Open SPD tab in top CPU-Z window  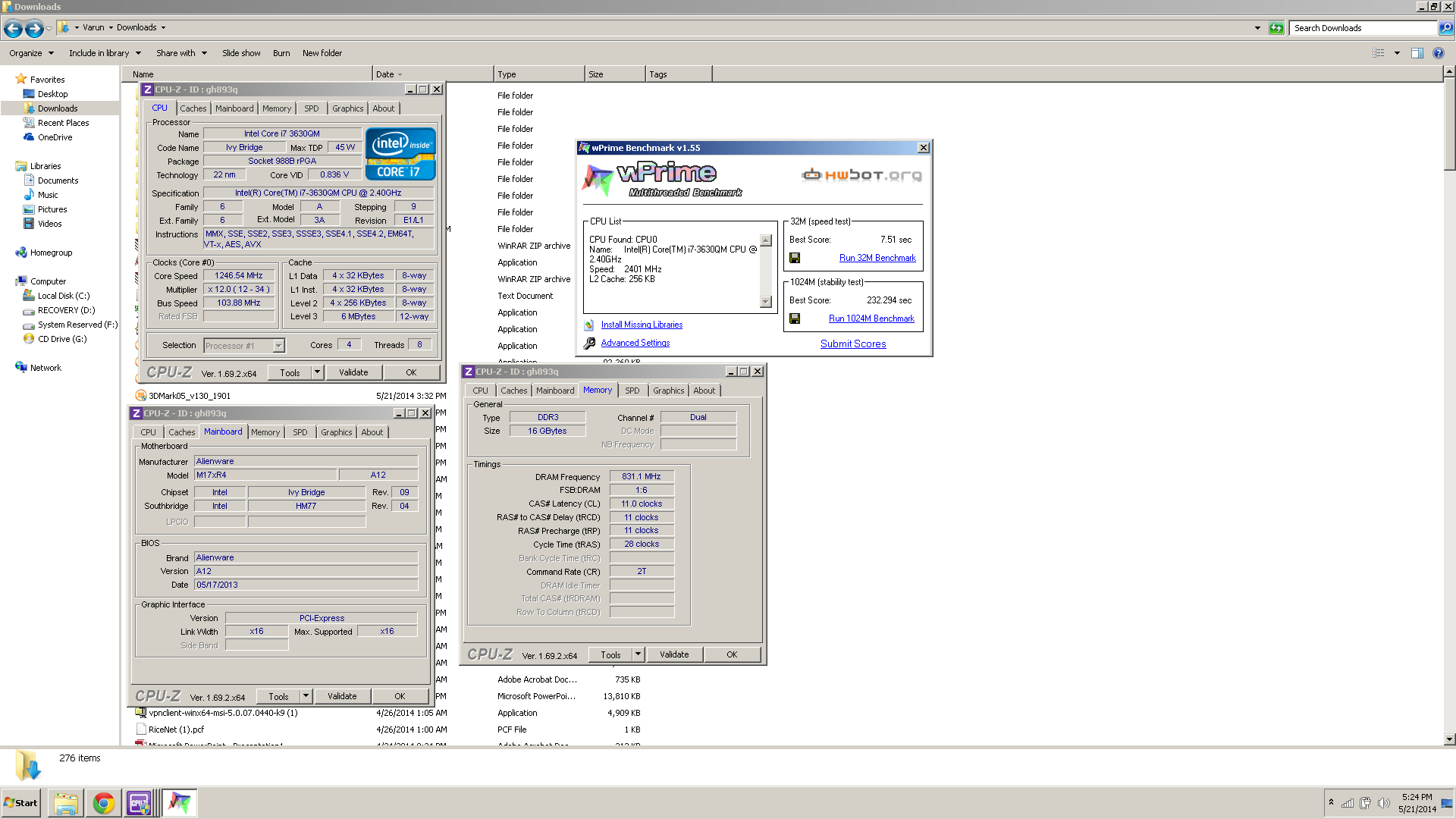point(311,108)
